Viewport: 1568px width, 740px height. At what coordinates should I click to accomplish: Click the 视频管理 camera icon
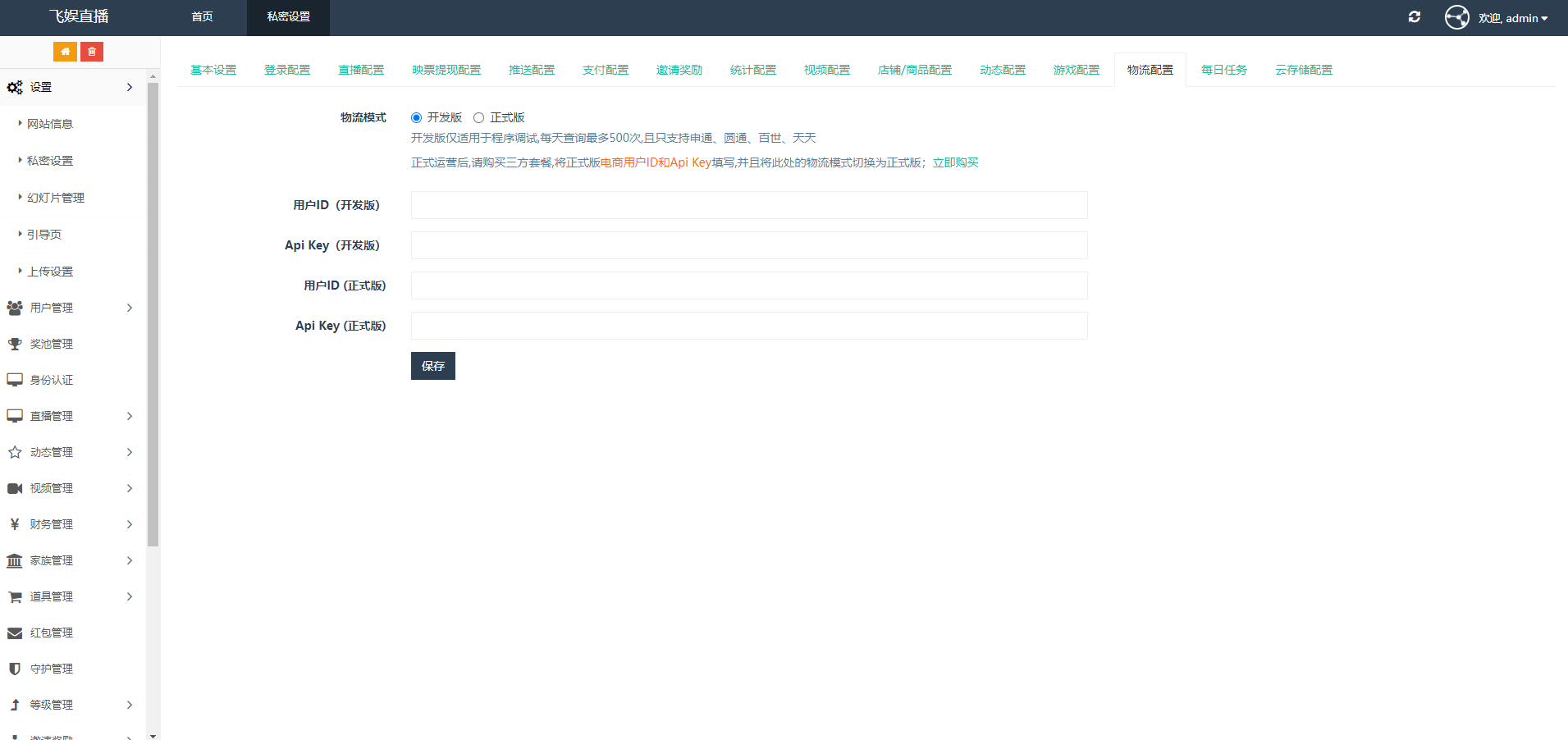pyautogui.click(x=15, y=488)
